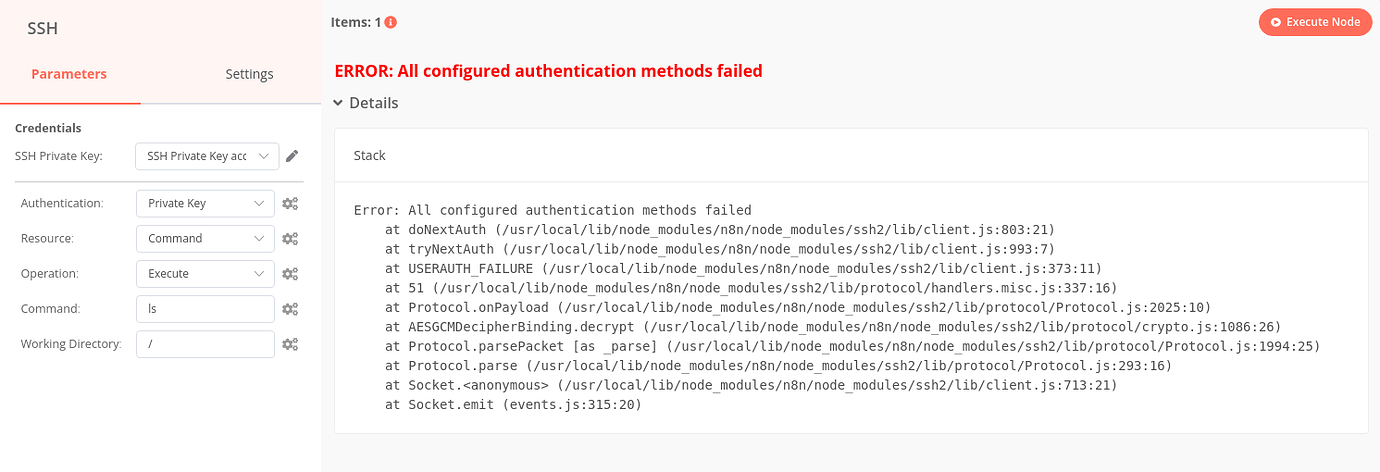Click the red authentication failed error message
The height and width of the screenshot is (472, 1380).
click(548, 71)
